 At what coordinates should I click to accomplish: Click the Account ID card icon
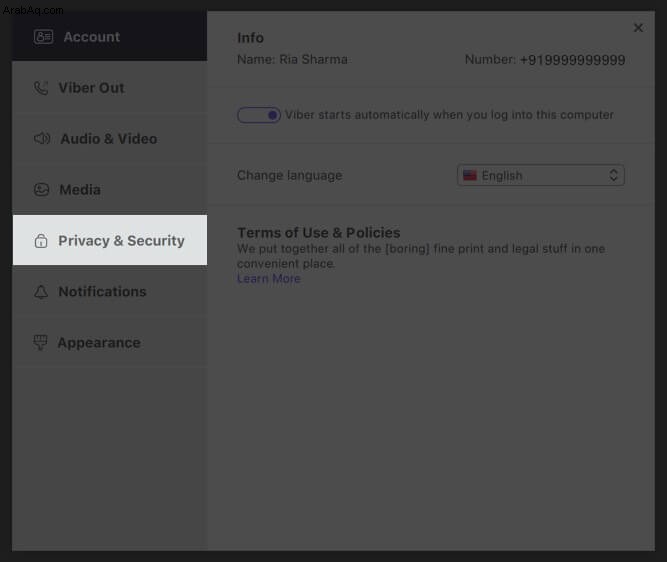[43, 37]
